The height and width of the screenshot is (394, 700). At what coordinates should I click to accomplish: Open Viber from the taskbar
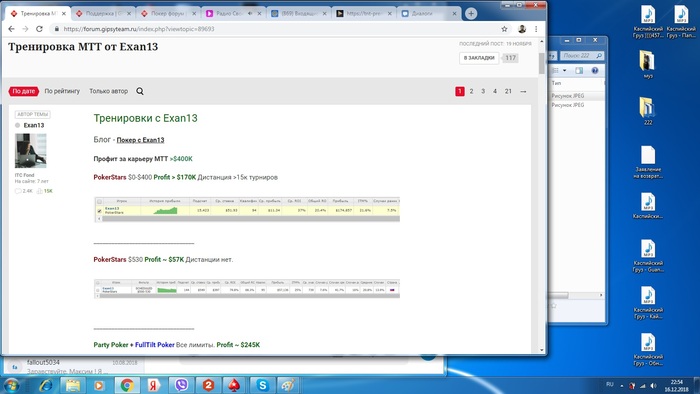click(181, 385)
